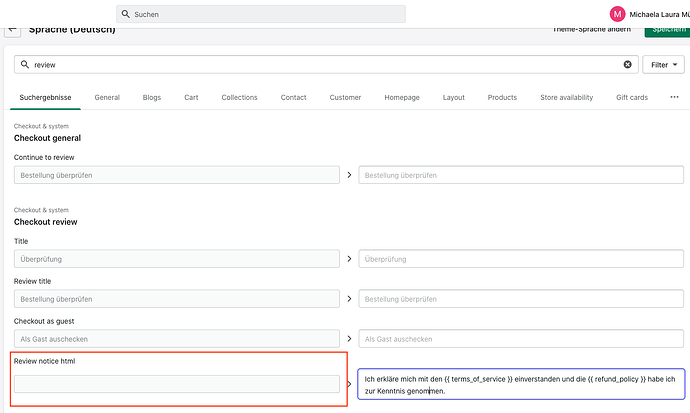This screenshot has width=690, height=413.
Task: Open Michaela Laura user avatar
Action: click(x=616, y=14)
